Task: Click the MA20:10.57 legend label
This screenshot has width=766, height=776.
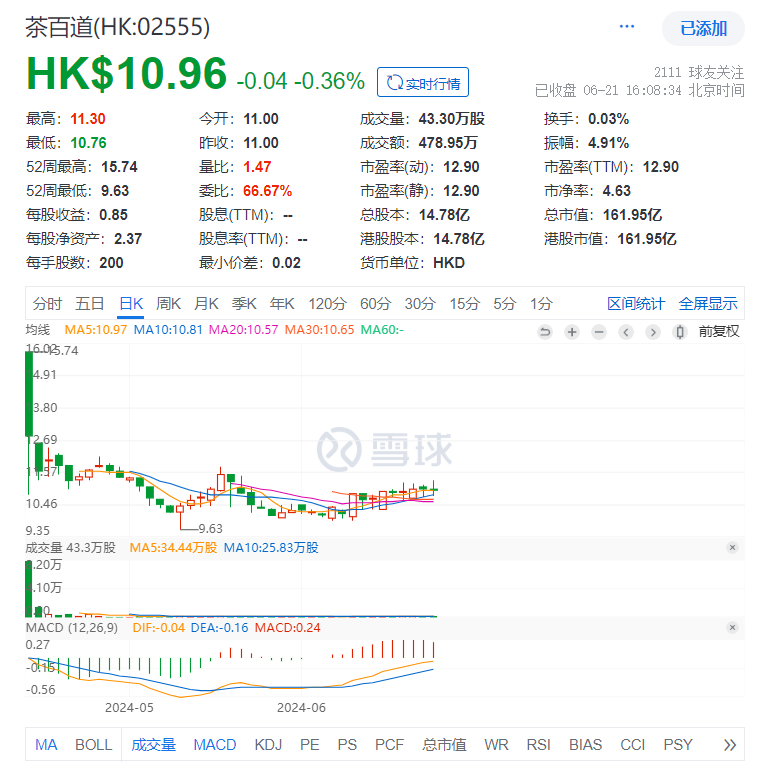Action: coord(243,330)
